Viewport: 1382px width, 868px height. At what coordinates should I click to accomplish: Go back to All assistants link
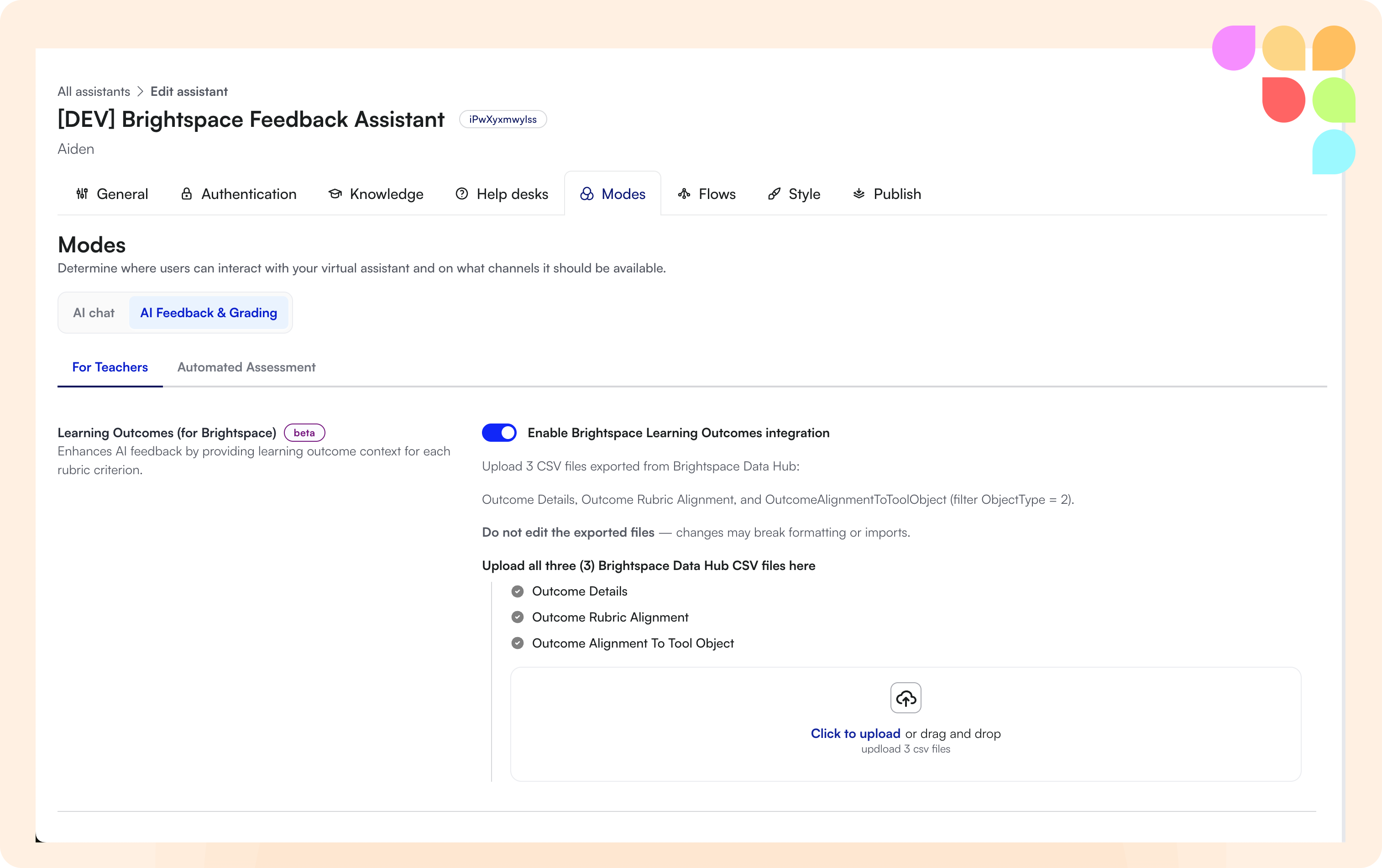click(94, 92)
